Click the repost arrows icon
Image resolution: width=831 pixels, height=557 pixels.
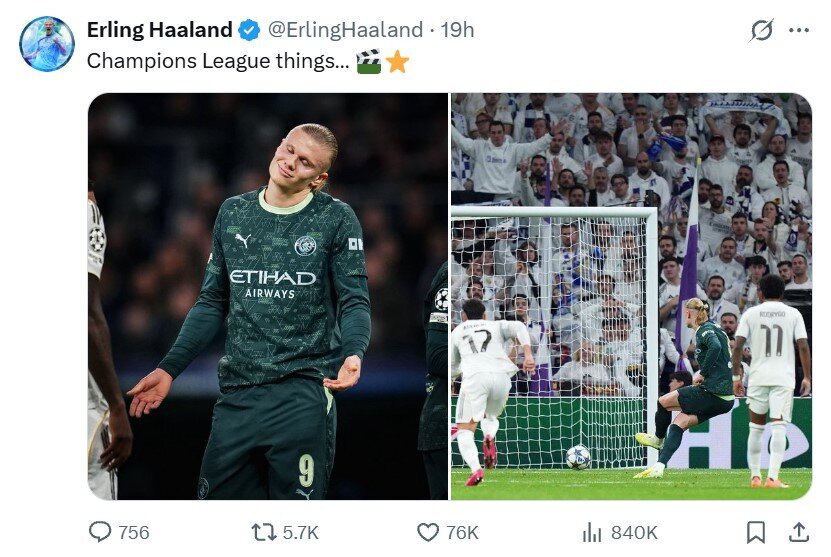[x=264, y=532]
